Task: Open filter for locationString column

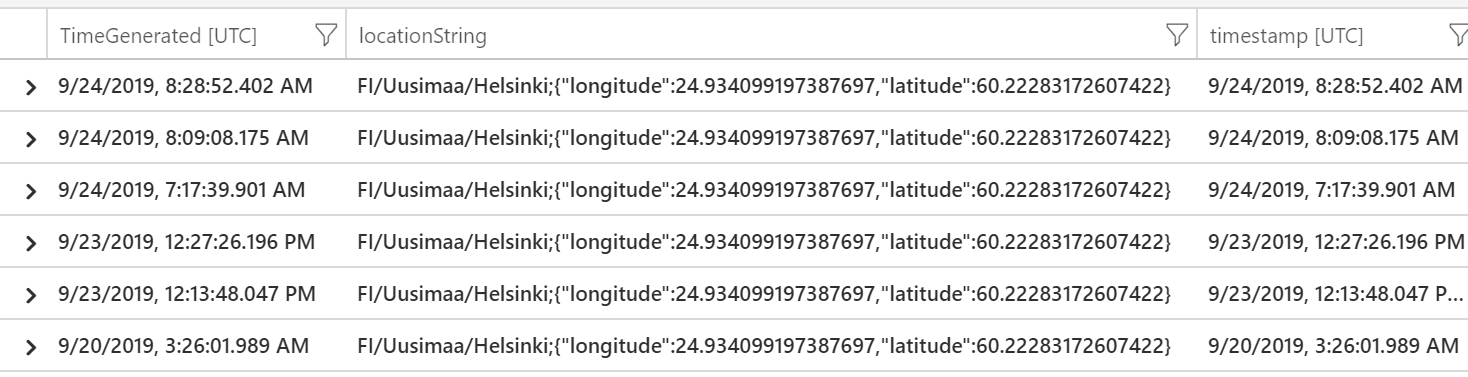Action: (x=1176, y=37)
